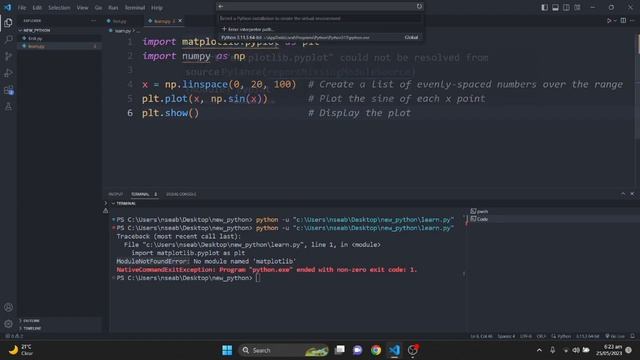Click the interpreter search input field
This screenshot has height=360, width=640.
click(x=320, y=18)
